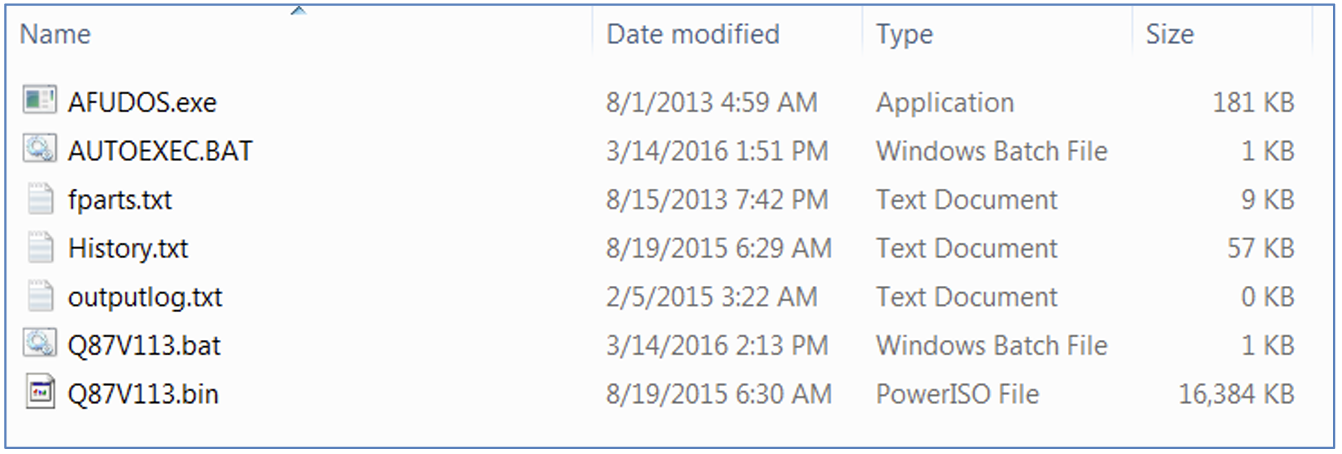The width and height of the screenshot is (1342, 454).
Task: Select the outputlog.txt text file icon
Action: [x=40, y=296]
